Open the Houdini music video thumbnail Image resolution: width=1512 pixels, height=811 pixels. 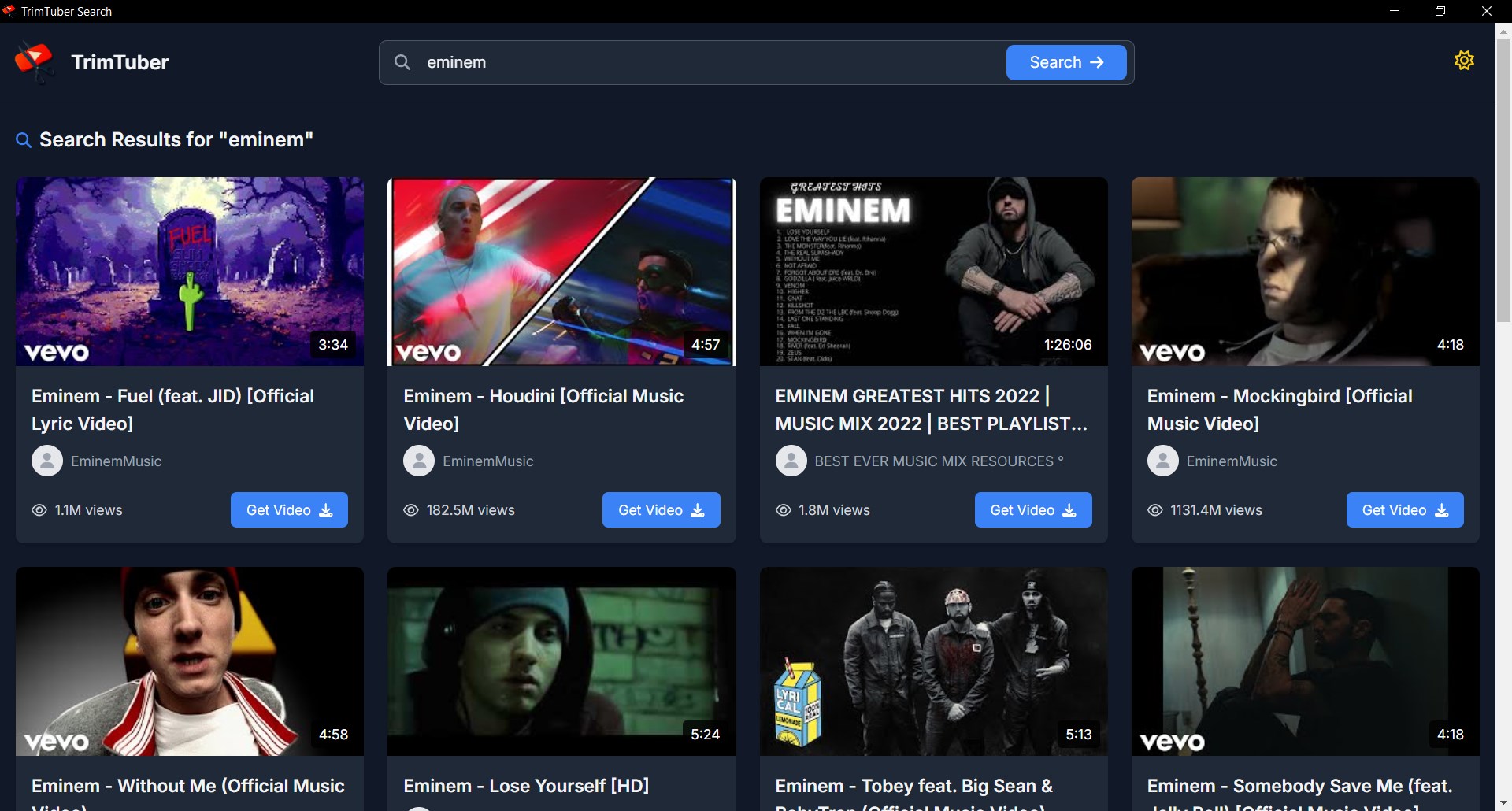561,272
